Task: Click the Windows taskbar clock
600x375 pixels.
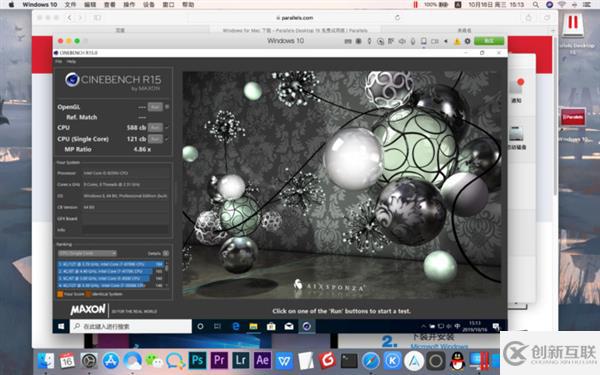Action: pyautogui.click(x=475, y=326)
